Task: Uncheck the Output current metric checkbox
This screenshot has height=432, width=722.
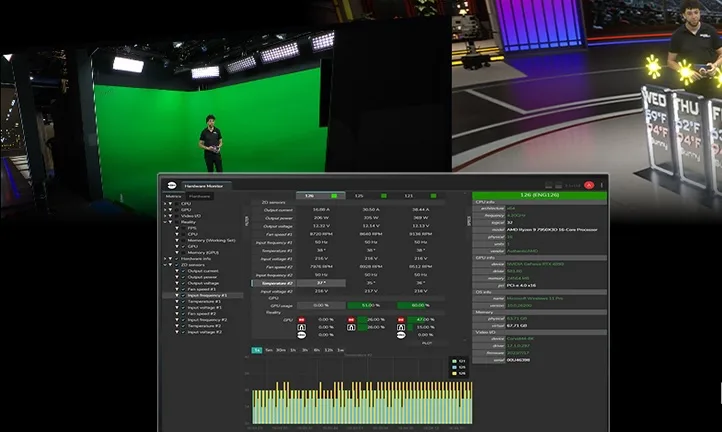Action: 181,271
